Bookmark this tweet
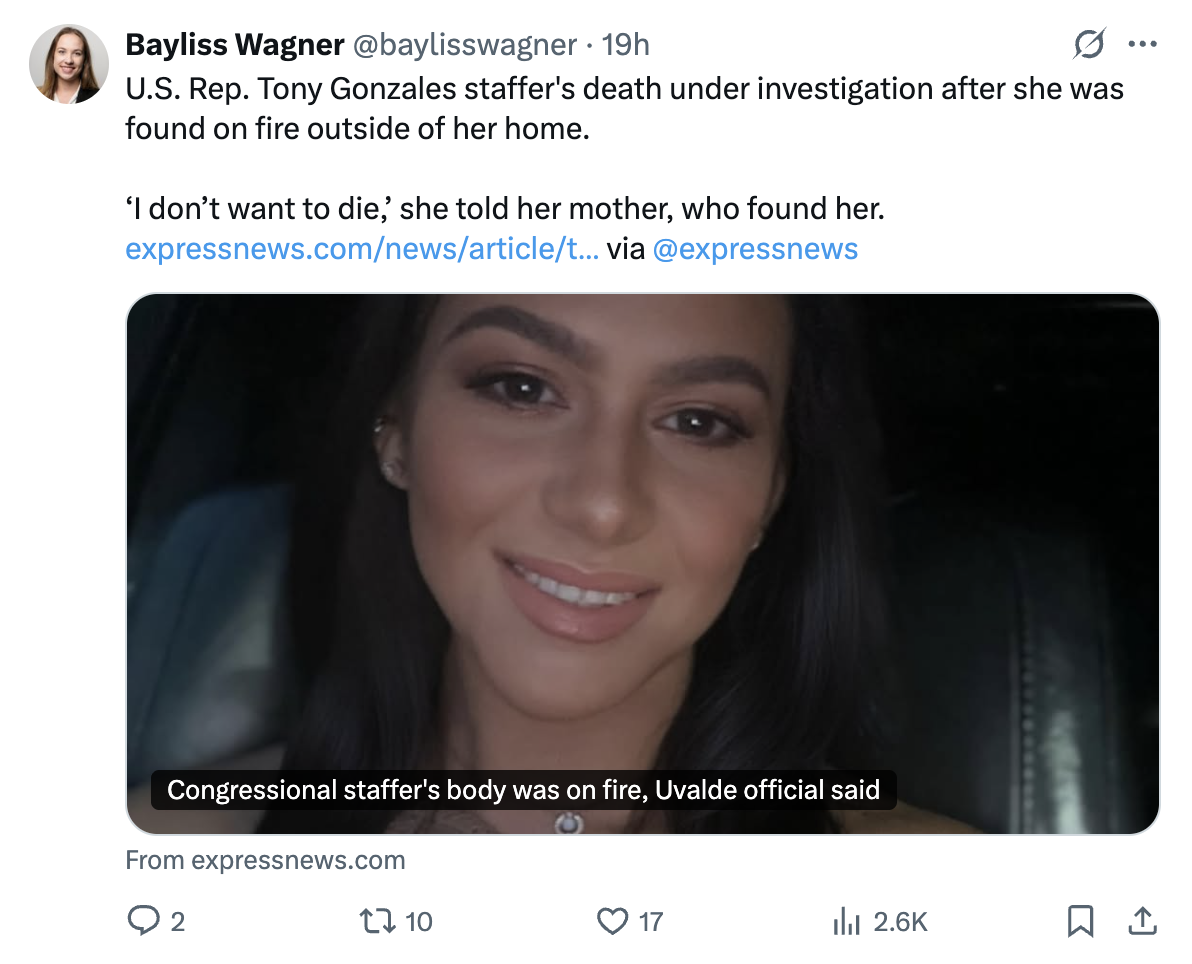 (1080, 920)
